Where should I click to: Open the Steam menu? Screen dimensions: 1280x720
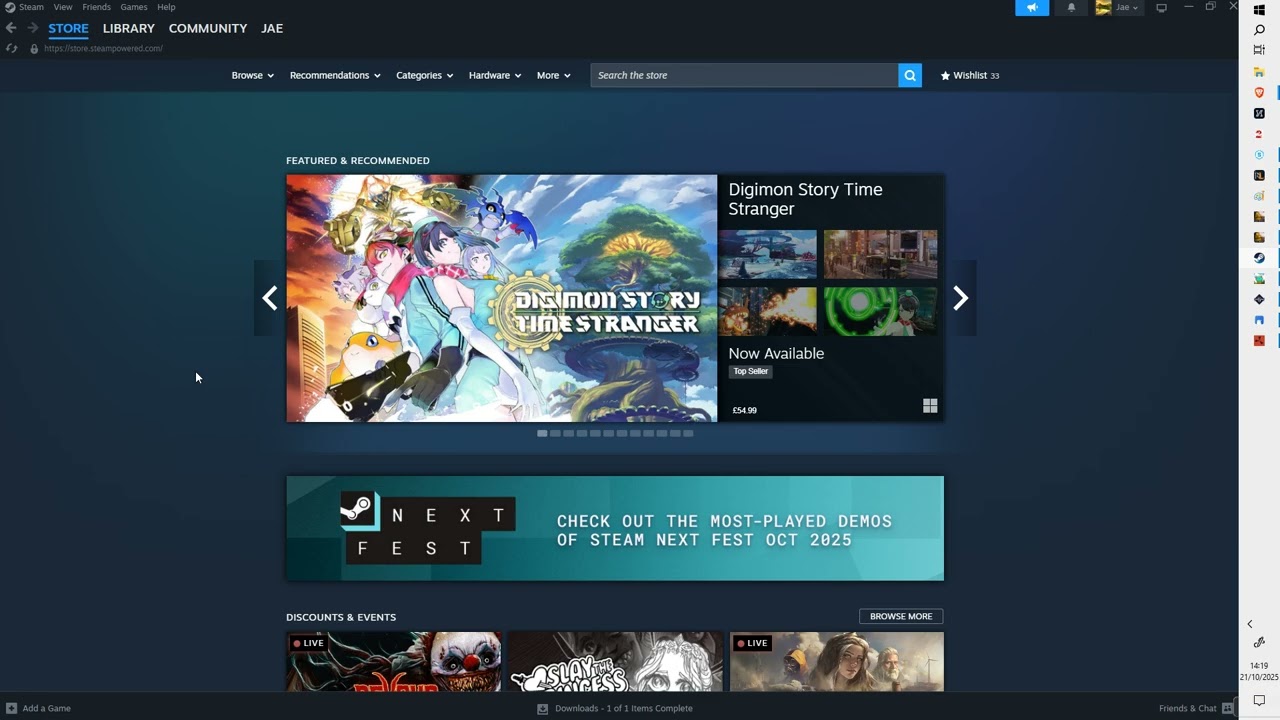click(x=31, y=7)
